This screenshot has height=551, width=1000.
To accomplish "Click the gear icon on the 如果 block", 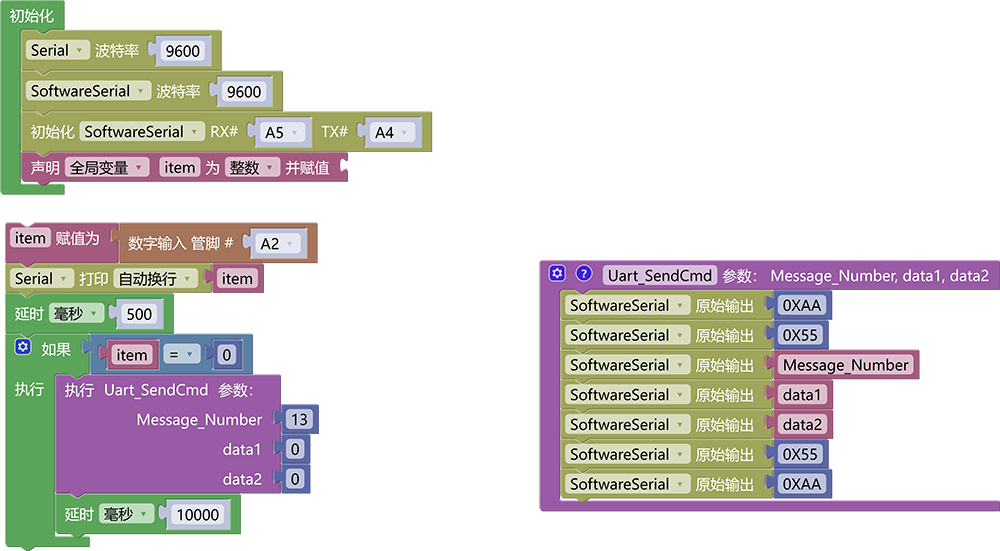I will 23,347.
